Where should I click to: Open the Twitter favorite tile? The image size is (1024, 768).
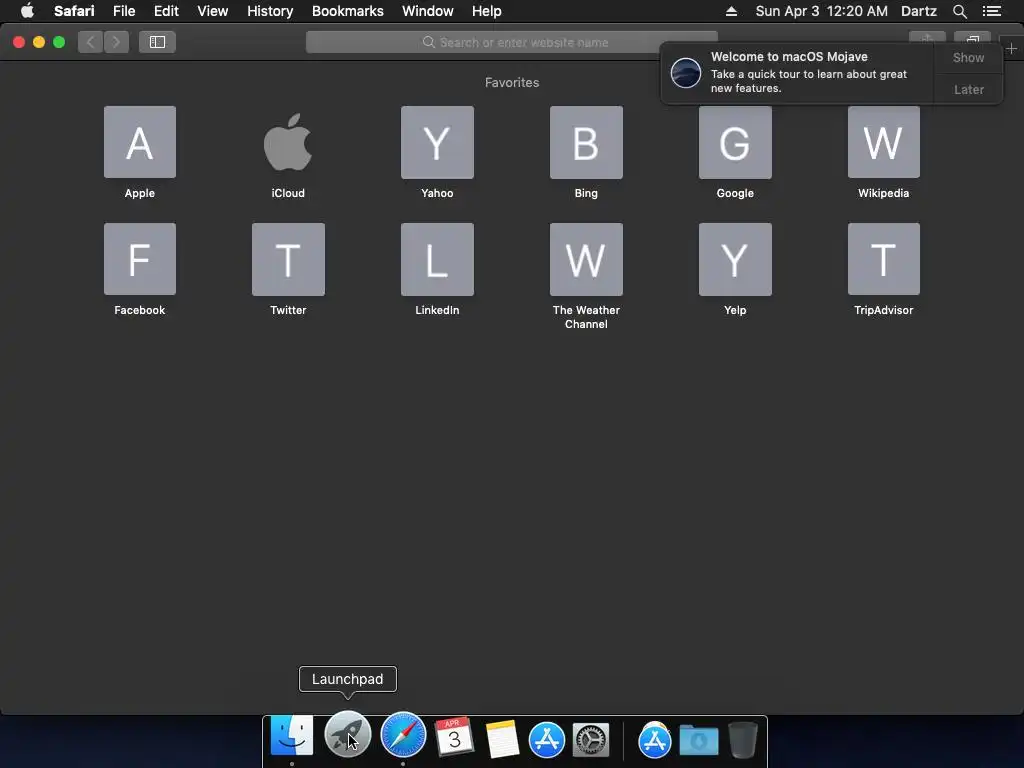pos(288,259)
